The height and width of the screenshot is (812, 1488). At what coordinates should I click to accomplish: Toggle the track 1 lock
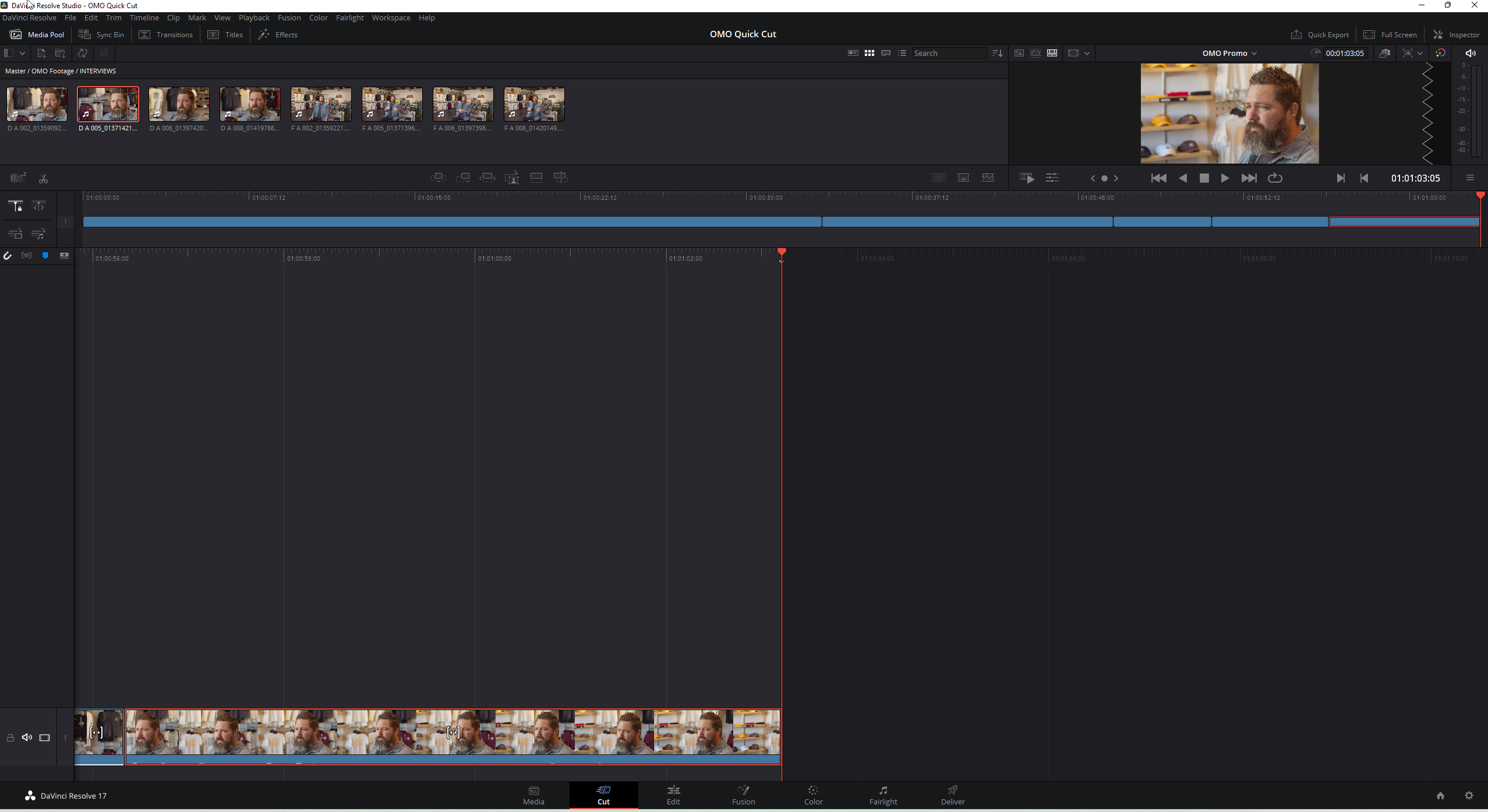tap(10, 737)
